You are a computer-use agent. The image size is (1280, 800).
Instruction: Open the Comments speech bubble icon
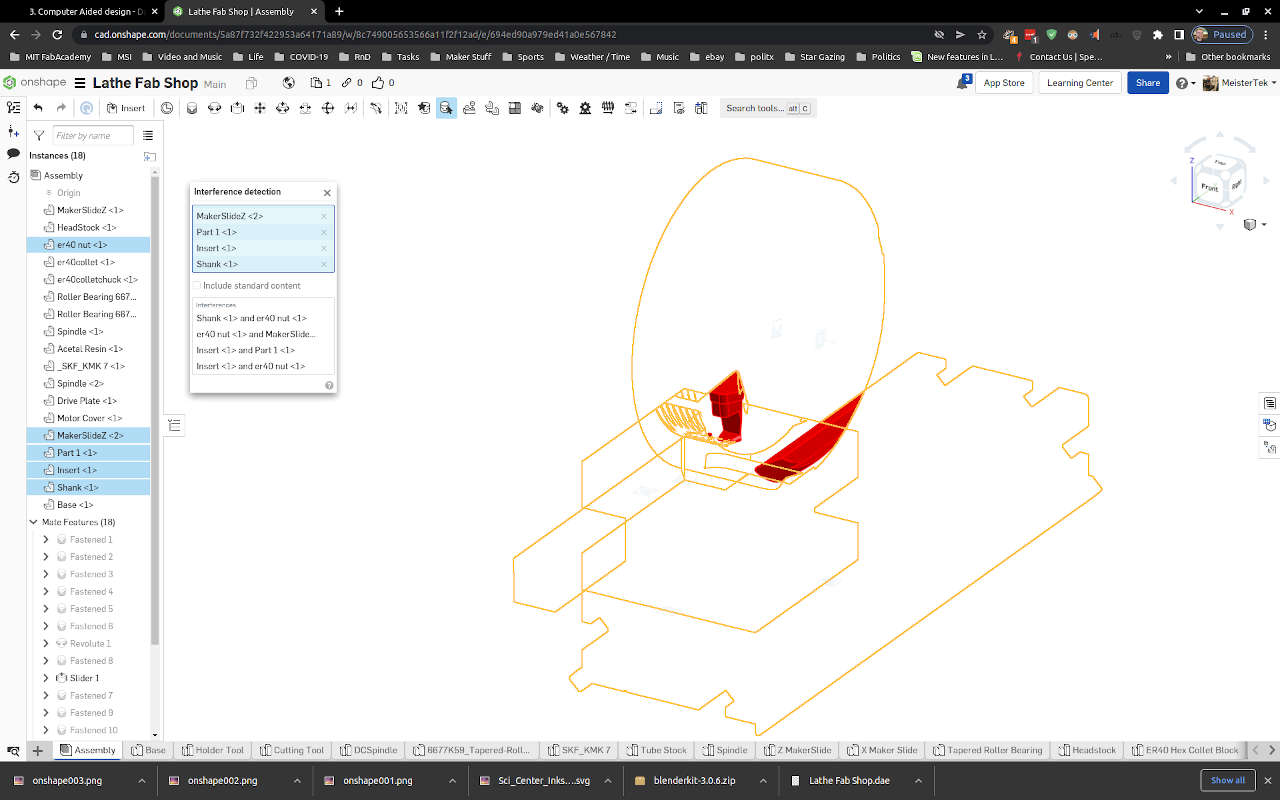point(13,154)
